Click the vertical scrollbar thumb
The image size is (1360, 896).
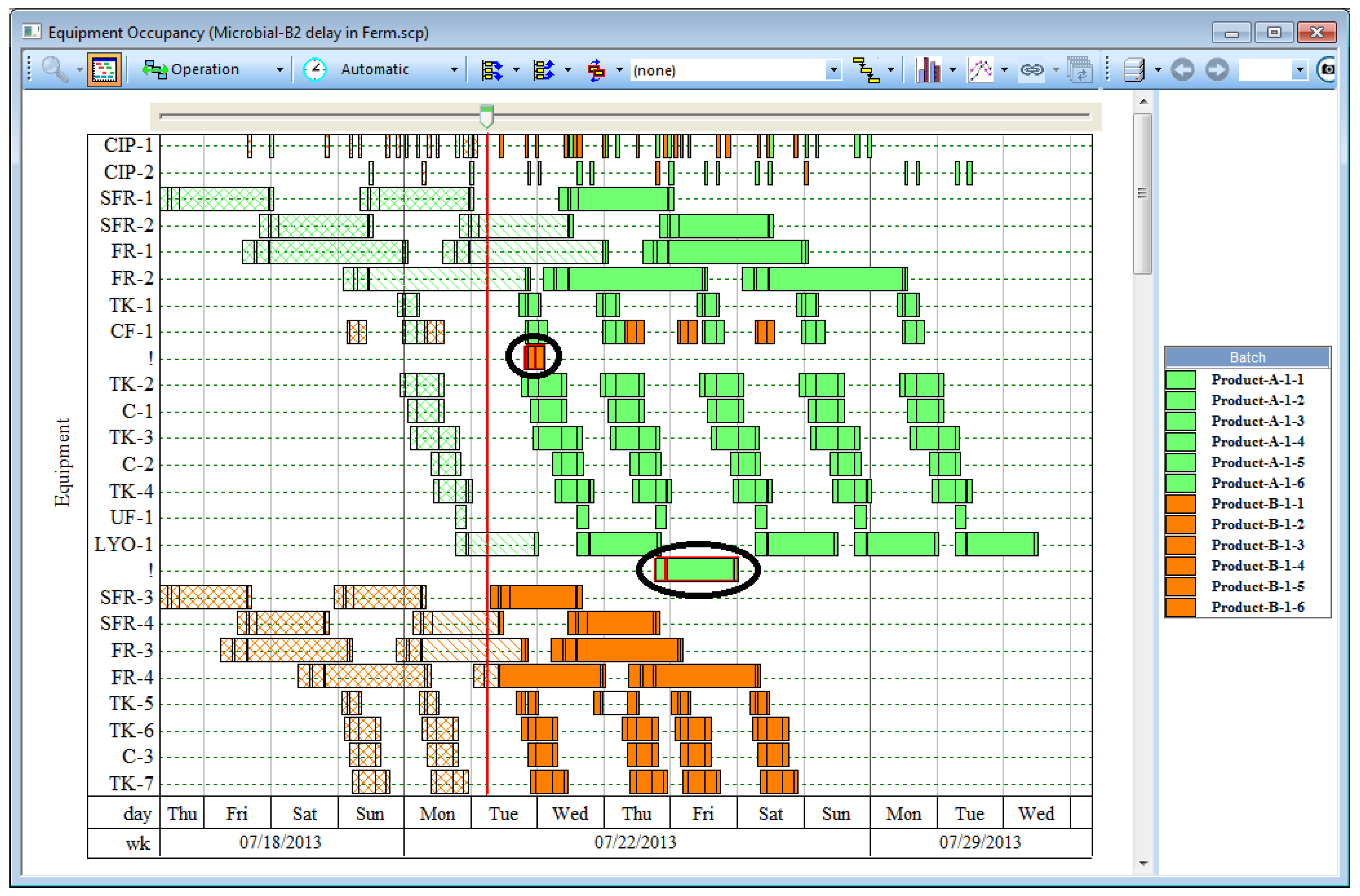(x=1142, y=193)
